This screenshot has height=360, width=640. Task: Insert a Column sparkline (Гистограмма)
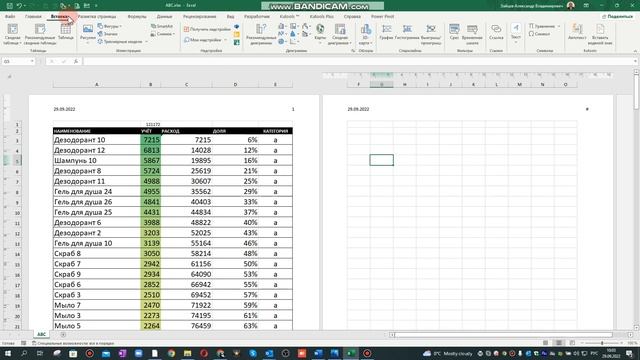click(x=407, y=32)
